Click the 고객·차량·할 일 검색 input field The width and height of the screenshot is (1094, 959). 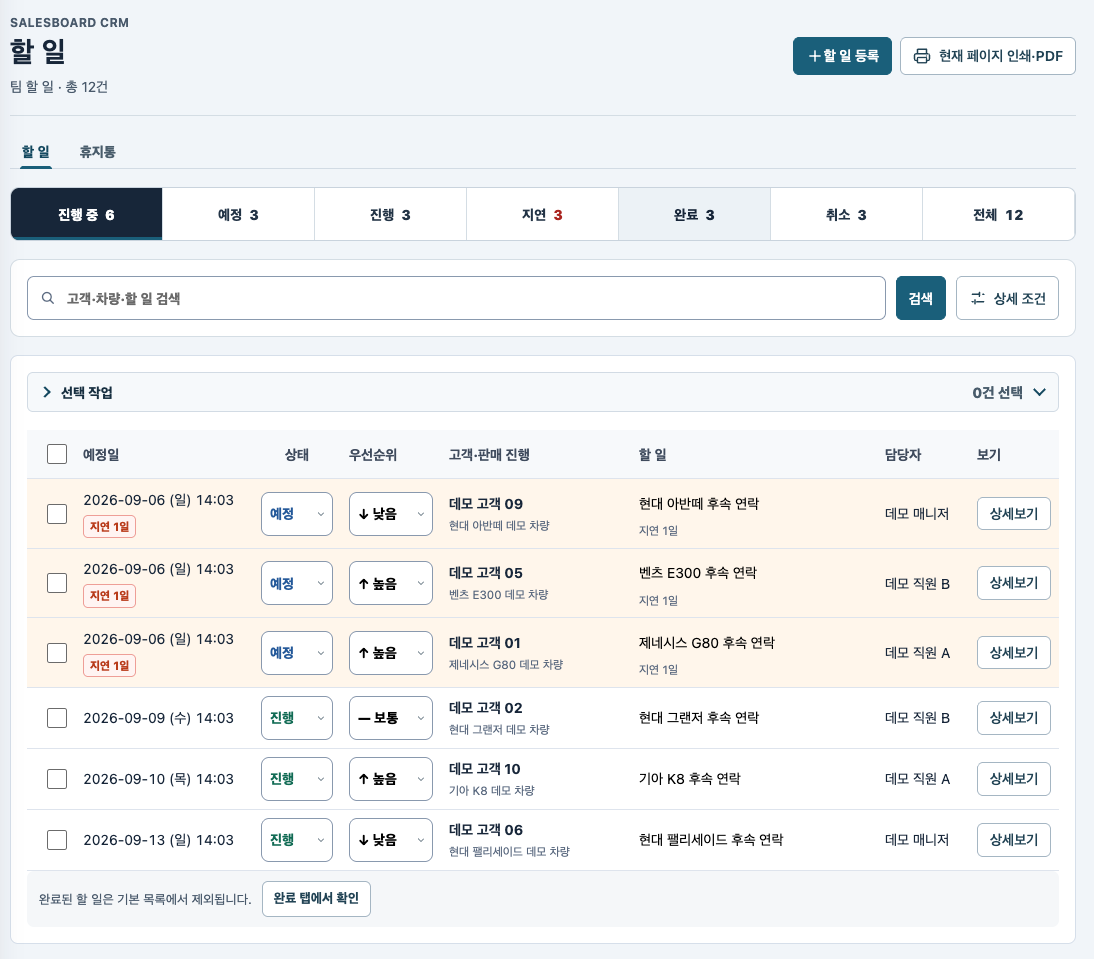tap(456, 298)
